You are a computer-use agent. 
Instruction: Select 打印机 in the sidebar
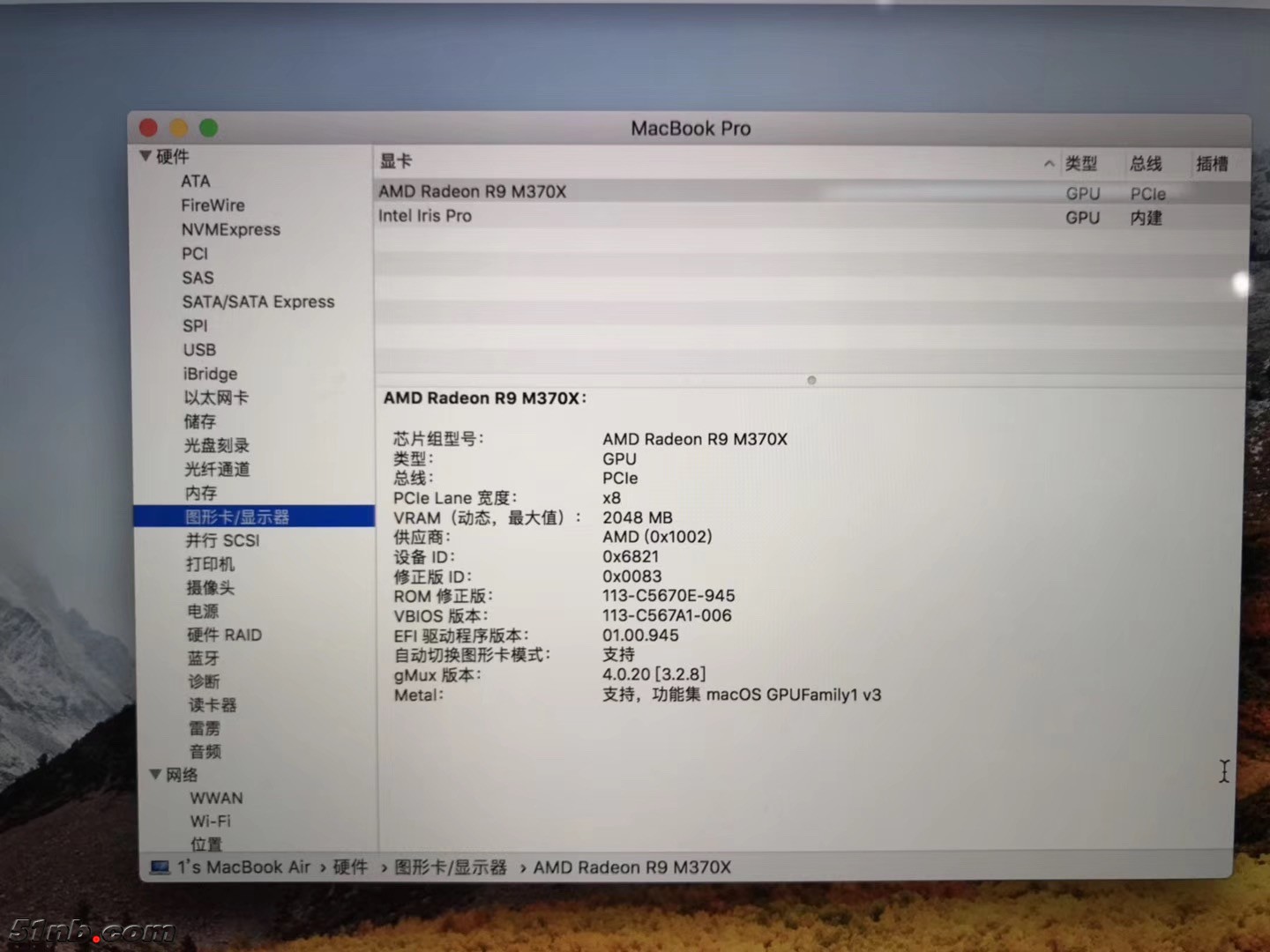coord(210,564)
